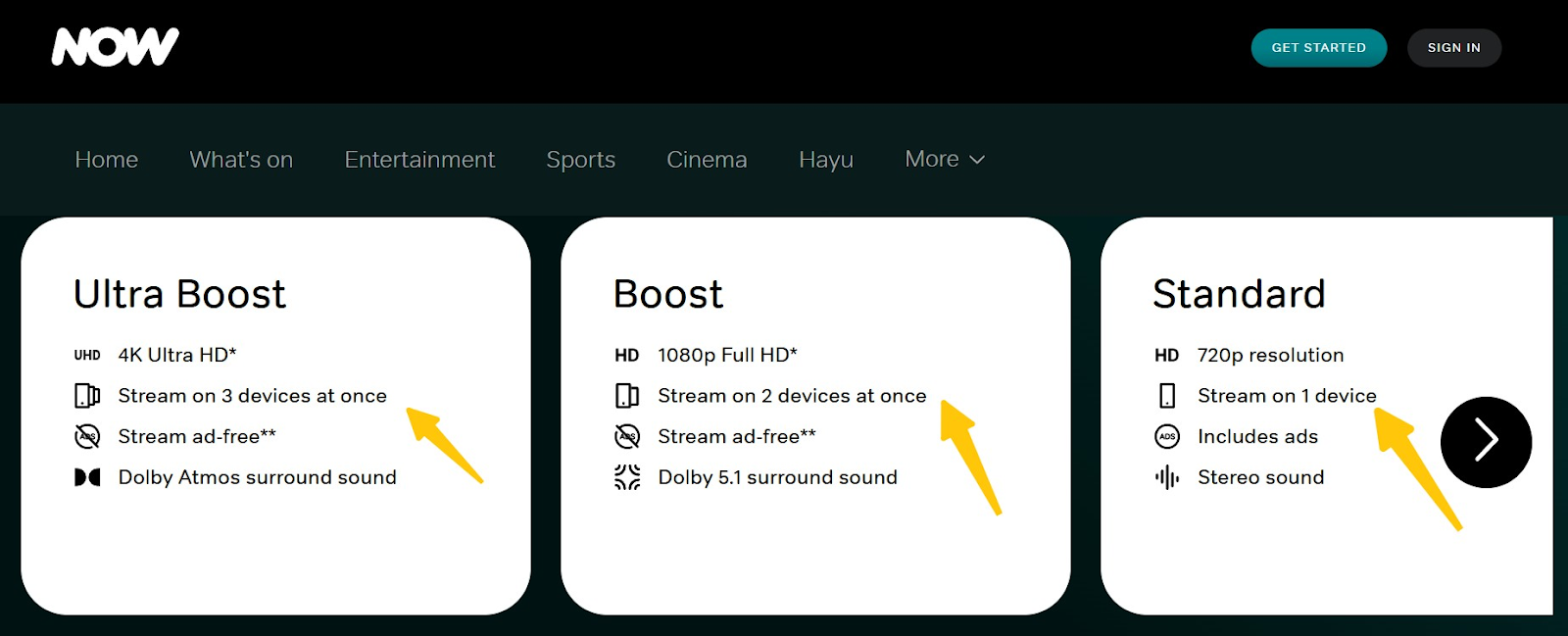Click the stereo sound waveform icon
The height and width of the screenshot is (636, 1568).
[1166, 477]
